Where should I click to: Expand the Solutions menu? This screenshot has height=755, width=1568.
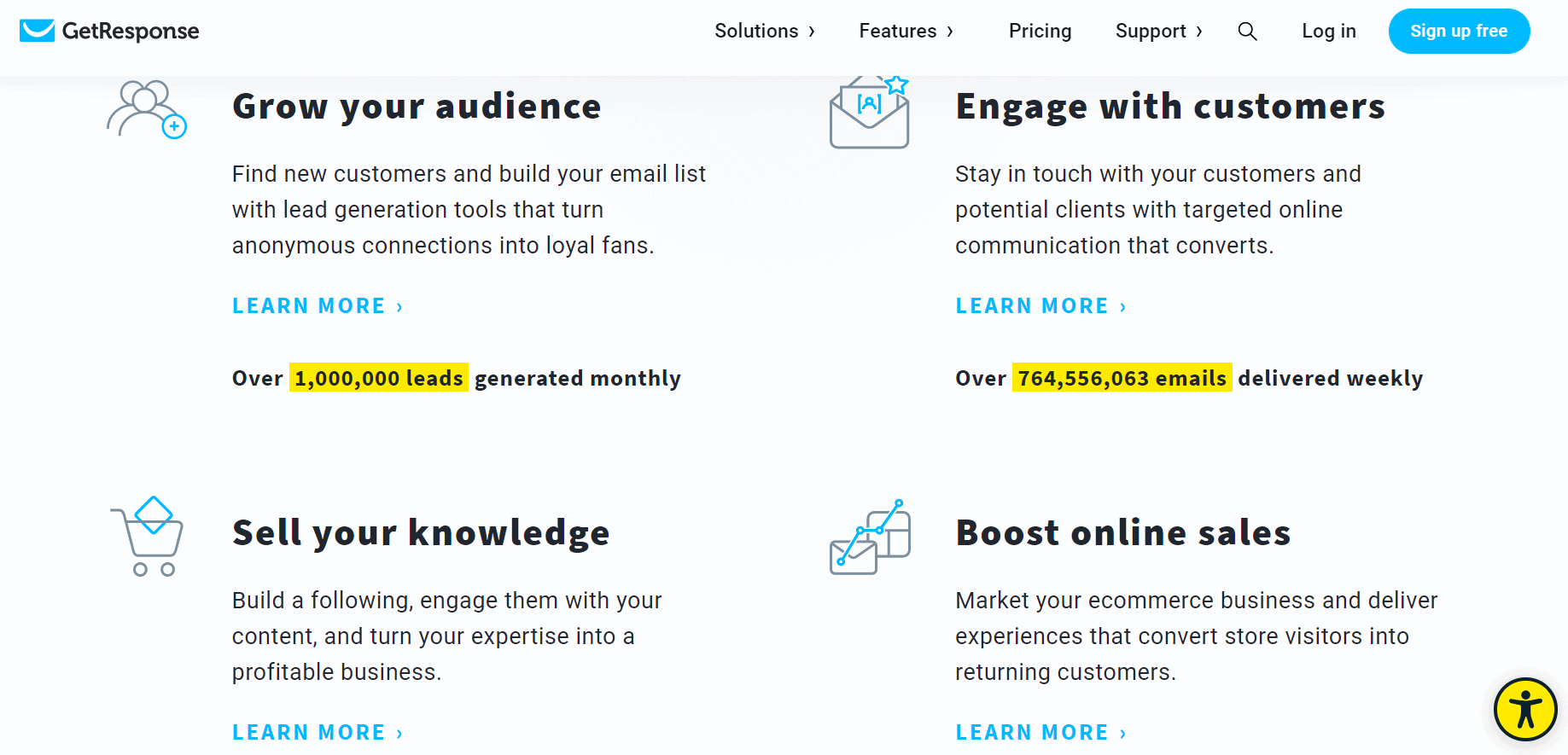click(x=765, y=31)
